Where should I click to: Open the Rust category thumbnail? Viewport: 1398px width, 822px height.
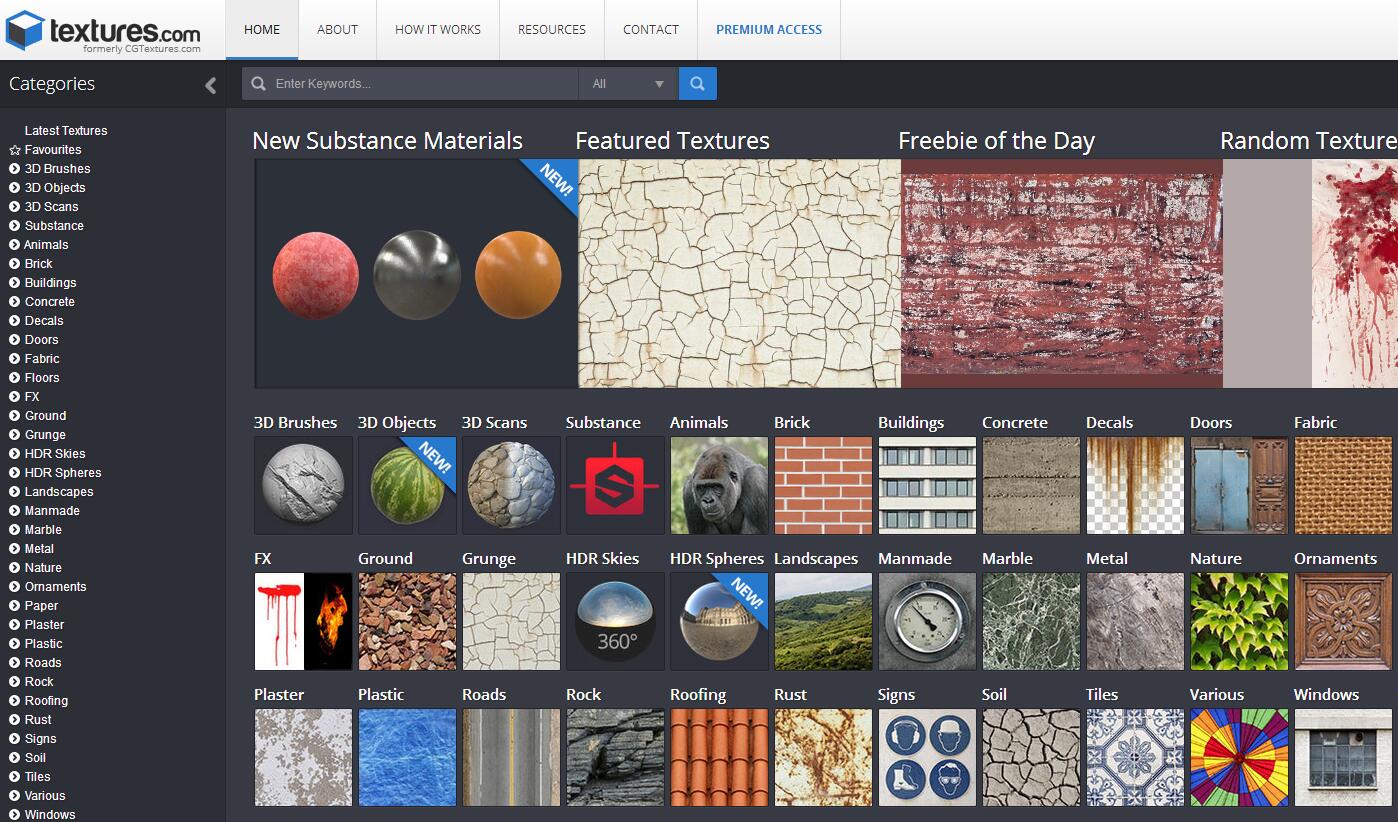823,757
